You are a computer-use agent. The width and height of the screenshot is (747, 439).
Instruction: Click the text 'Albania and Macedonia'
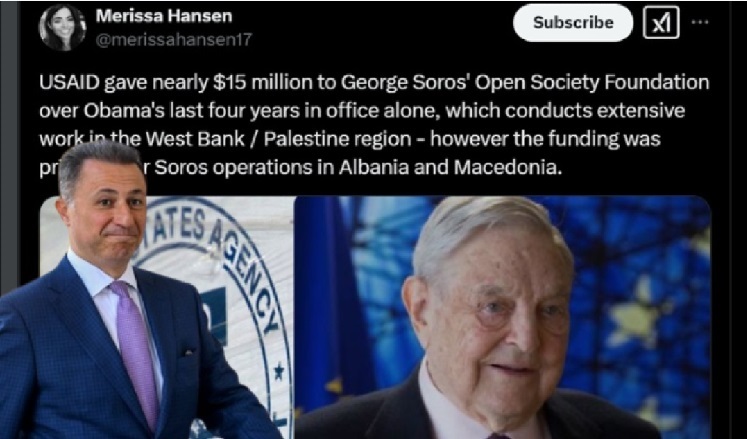point(448,168)
